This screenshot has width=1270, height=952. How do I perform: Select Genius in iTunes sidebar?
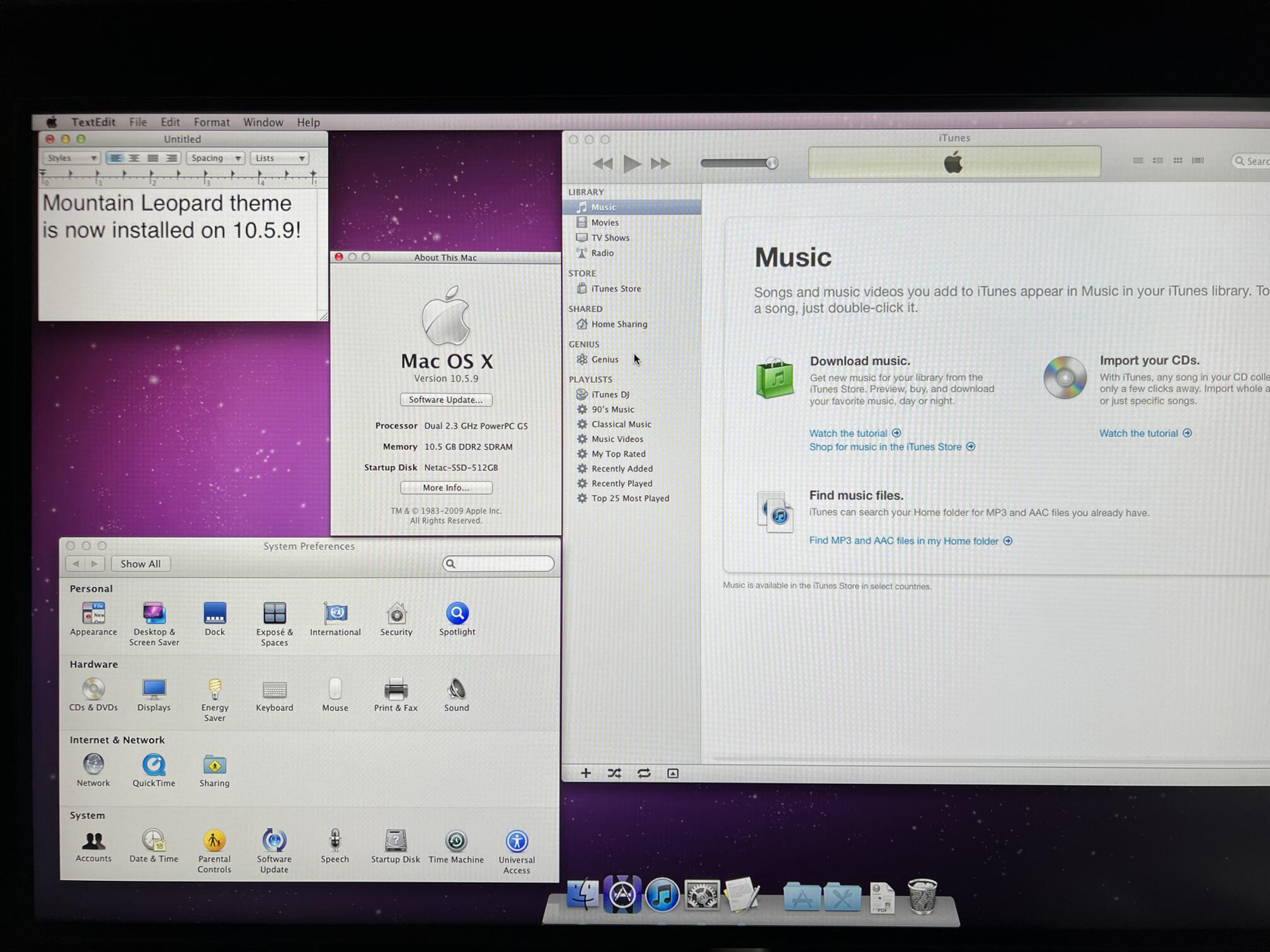pyautogui.click(x=631, y=360)
